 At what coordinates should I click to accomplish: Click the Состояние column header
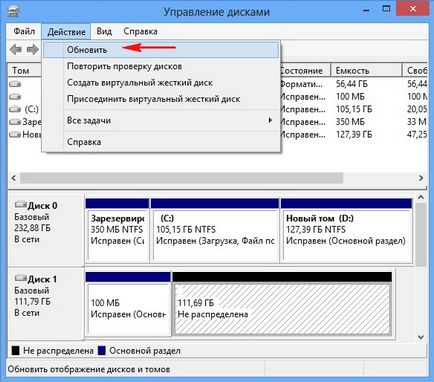point(305,70)
